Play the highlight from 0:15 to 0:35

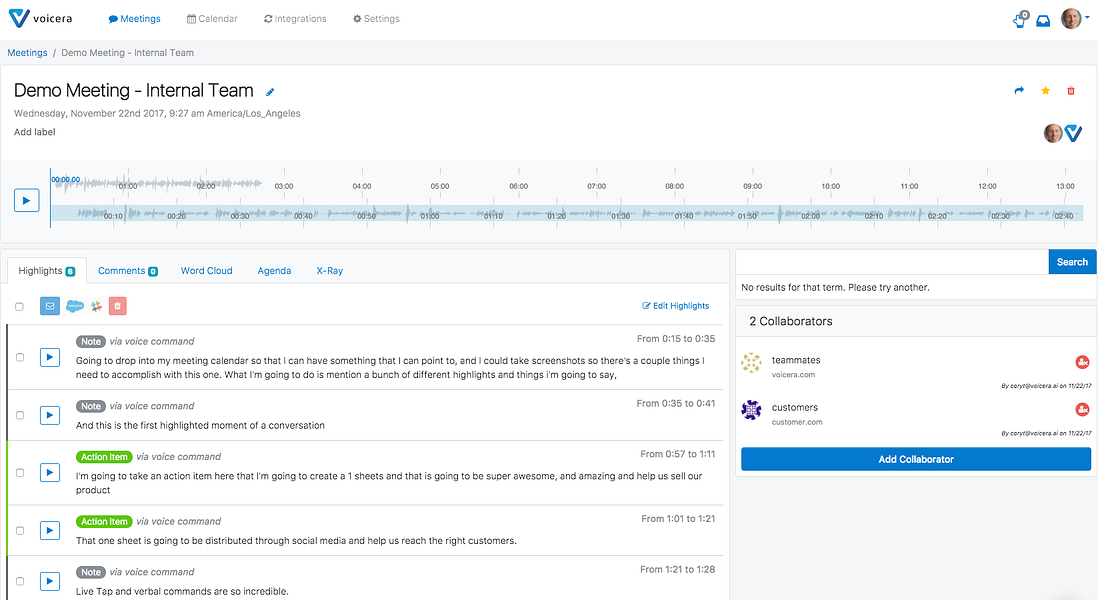pos(50,357)
